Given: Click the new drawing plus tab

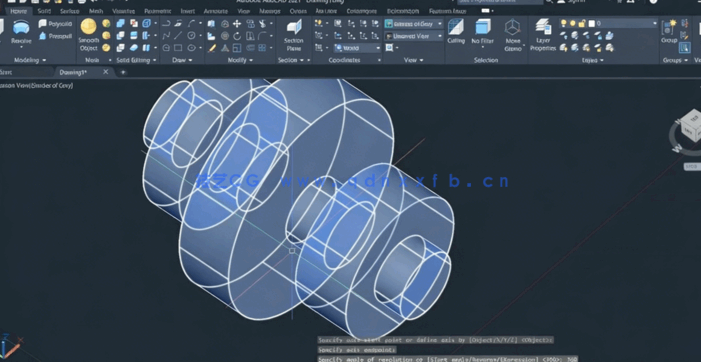Looking at the screenshot, I should coord(123,72).
